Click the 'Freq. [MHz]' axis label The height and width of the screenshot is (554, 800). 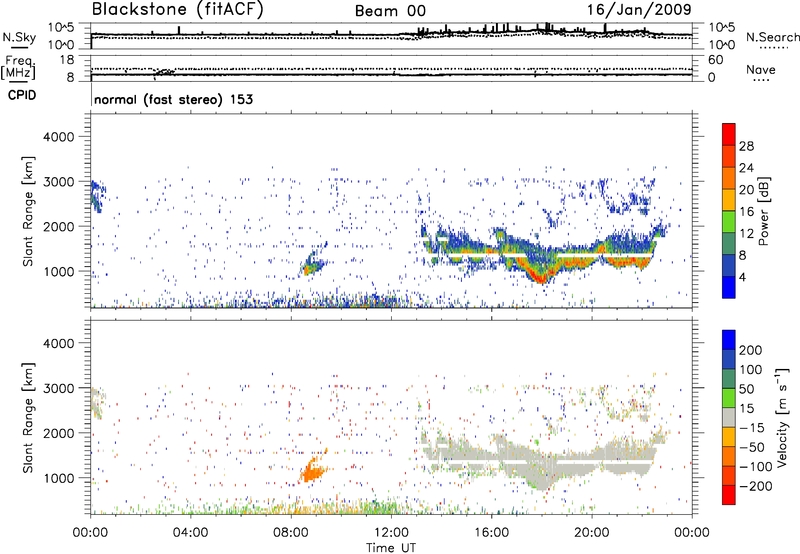(18, 68)
